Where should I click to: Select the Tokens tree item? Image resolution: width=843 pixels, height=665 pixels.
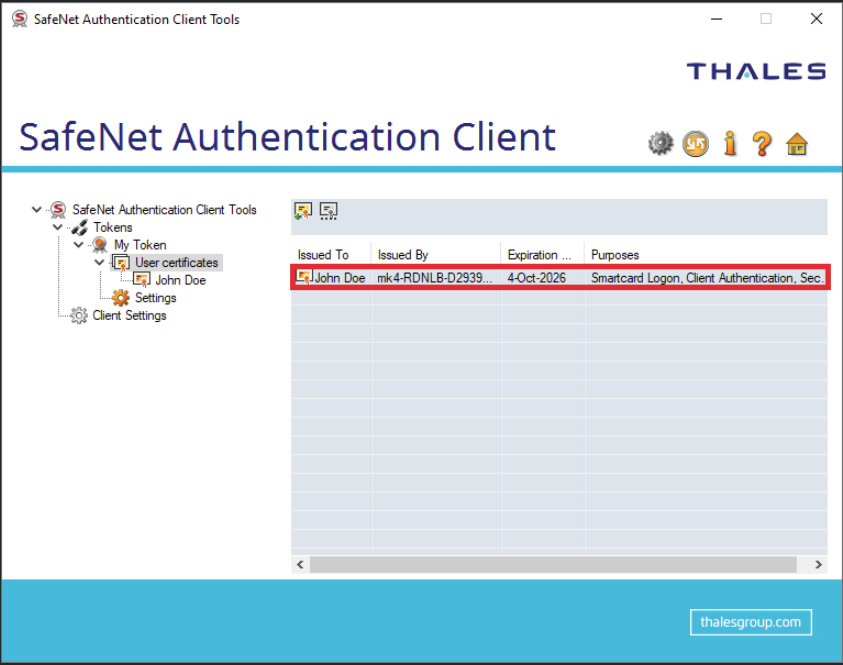point(112,227)
